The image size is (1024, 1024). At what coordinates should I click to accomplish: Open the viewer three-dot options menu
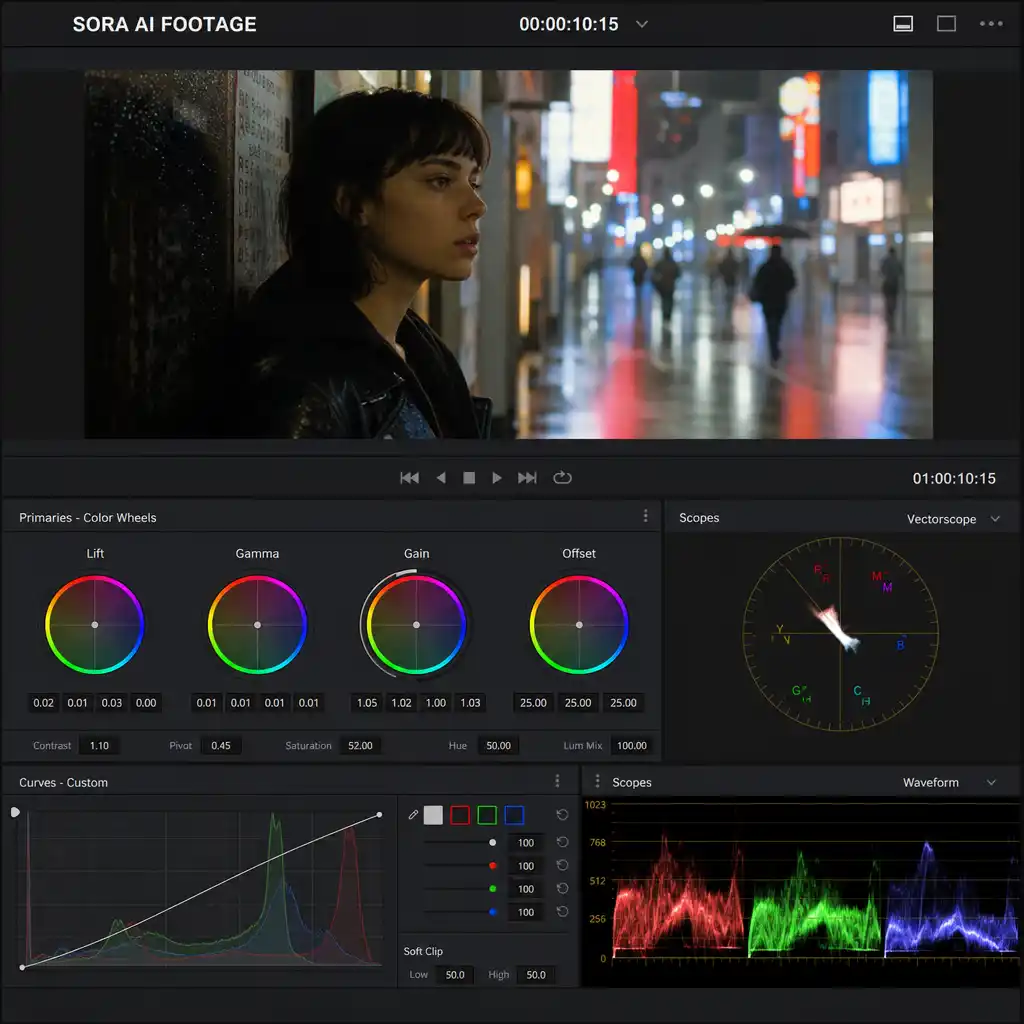coord(991,24)
